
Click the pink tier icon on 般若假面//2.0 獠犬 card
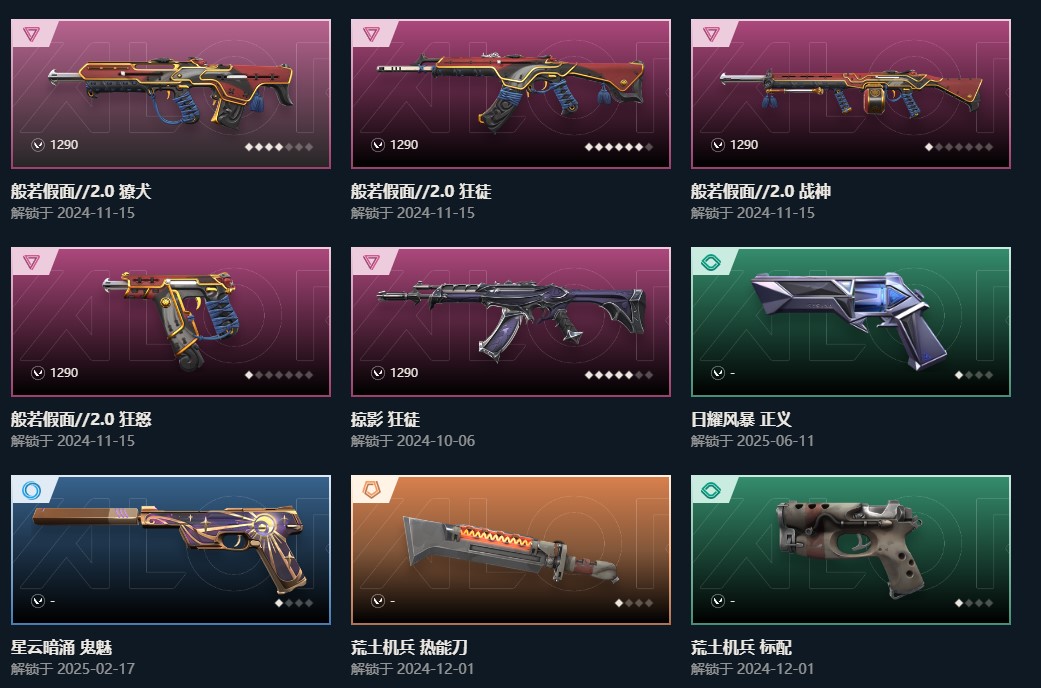coord(31,34)
